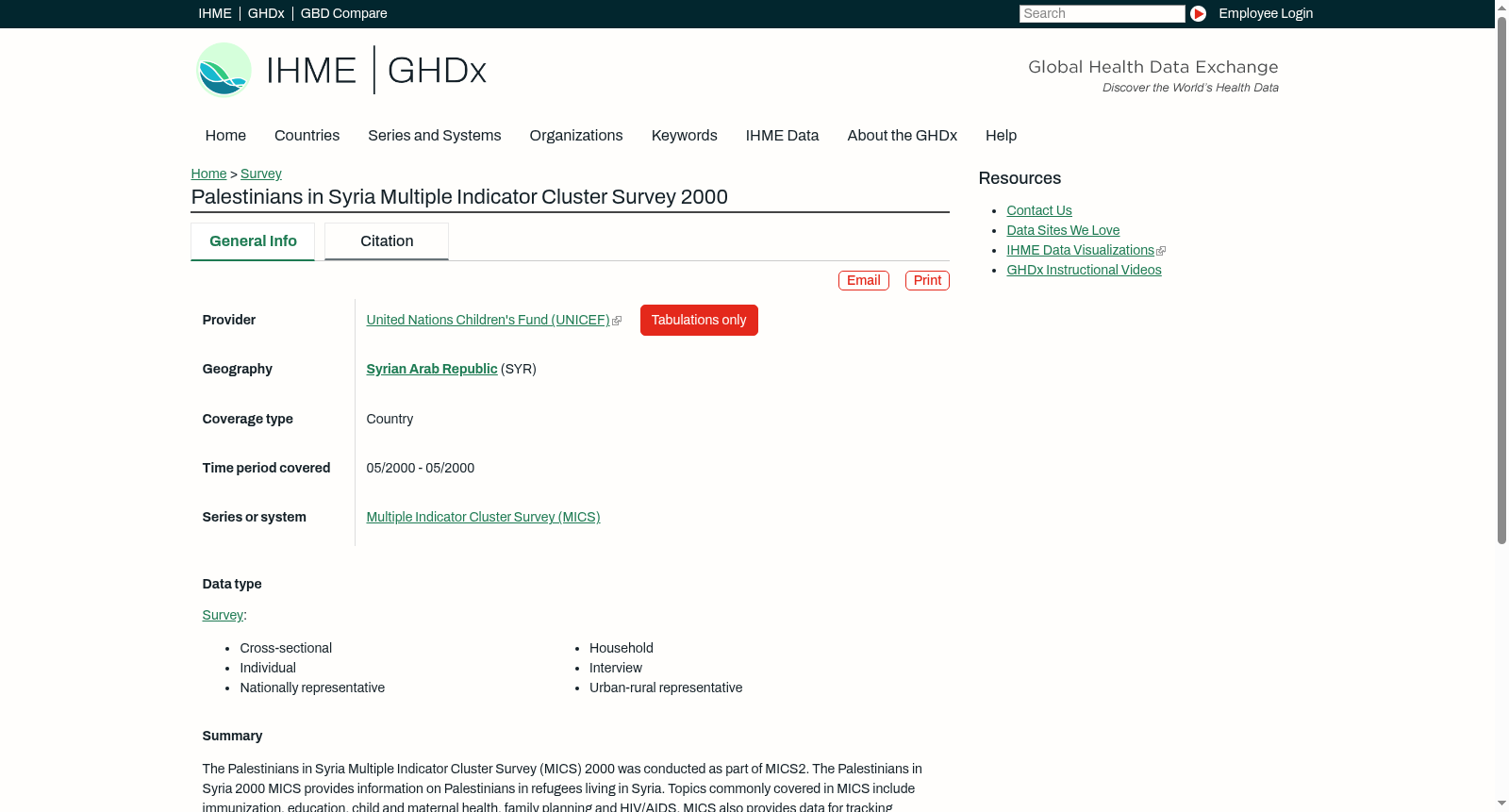Open Syrian Arab Republic geography link
This screenshot has width=1509, height=812.
point(432,370)
